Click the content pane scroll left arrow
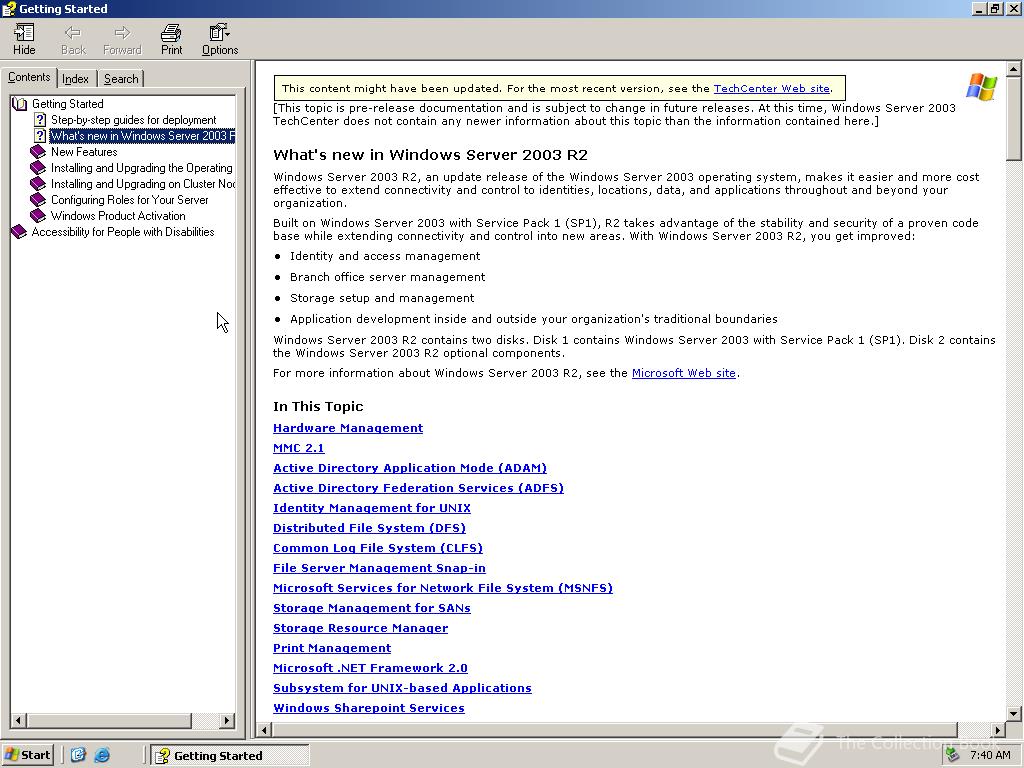Screen dimensions: 1024x768 (x=264, y=729)
